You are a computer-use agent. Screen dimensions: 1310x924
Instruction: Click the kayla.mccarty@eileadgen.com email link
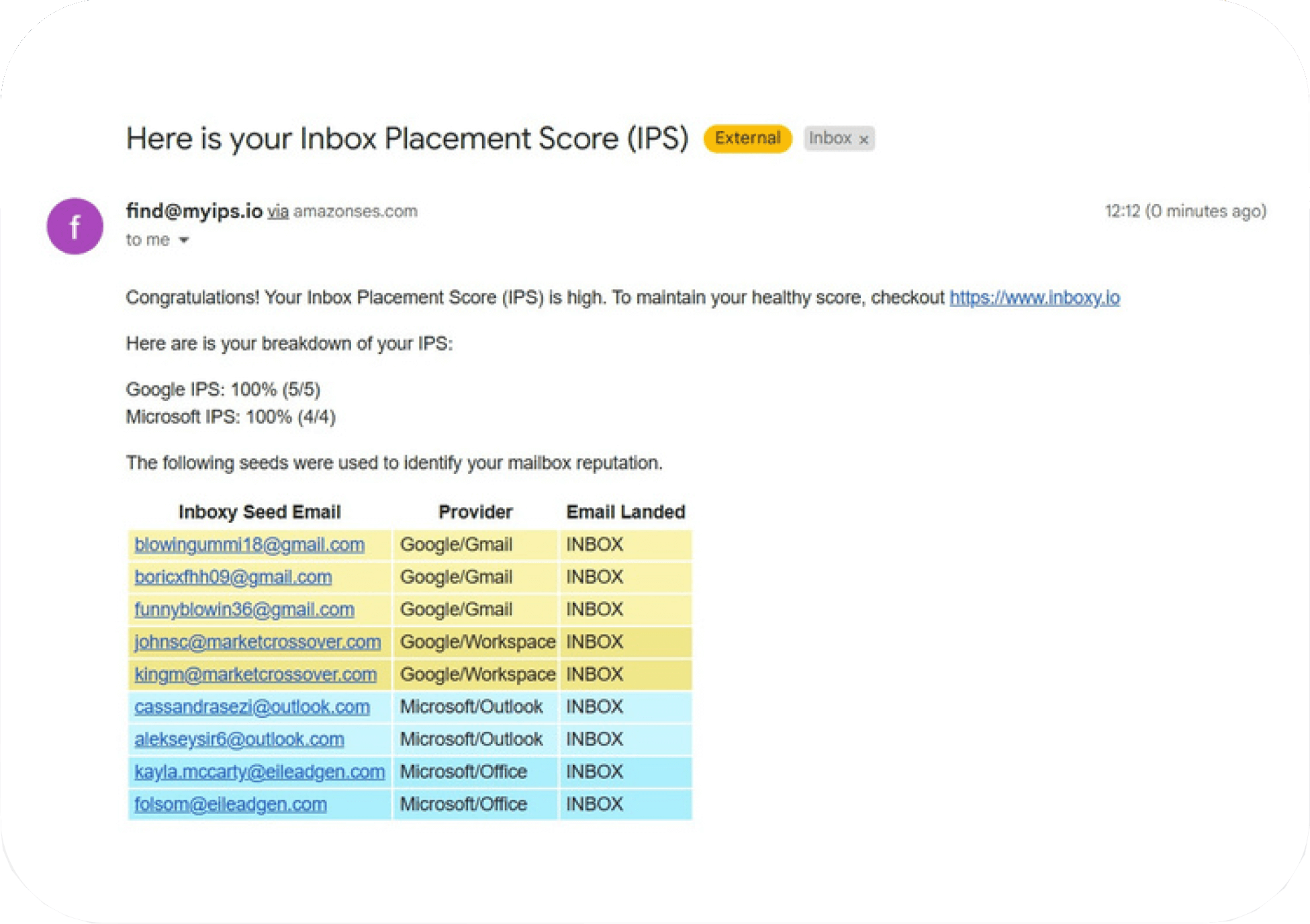point(259,772)
